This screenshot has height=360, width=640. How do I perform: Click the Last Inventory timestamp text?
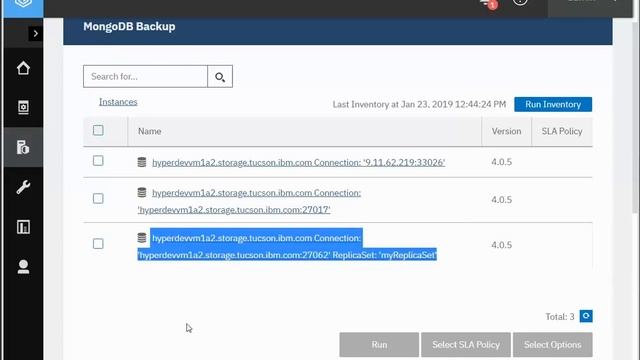point(419,104)
